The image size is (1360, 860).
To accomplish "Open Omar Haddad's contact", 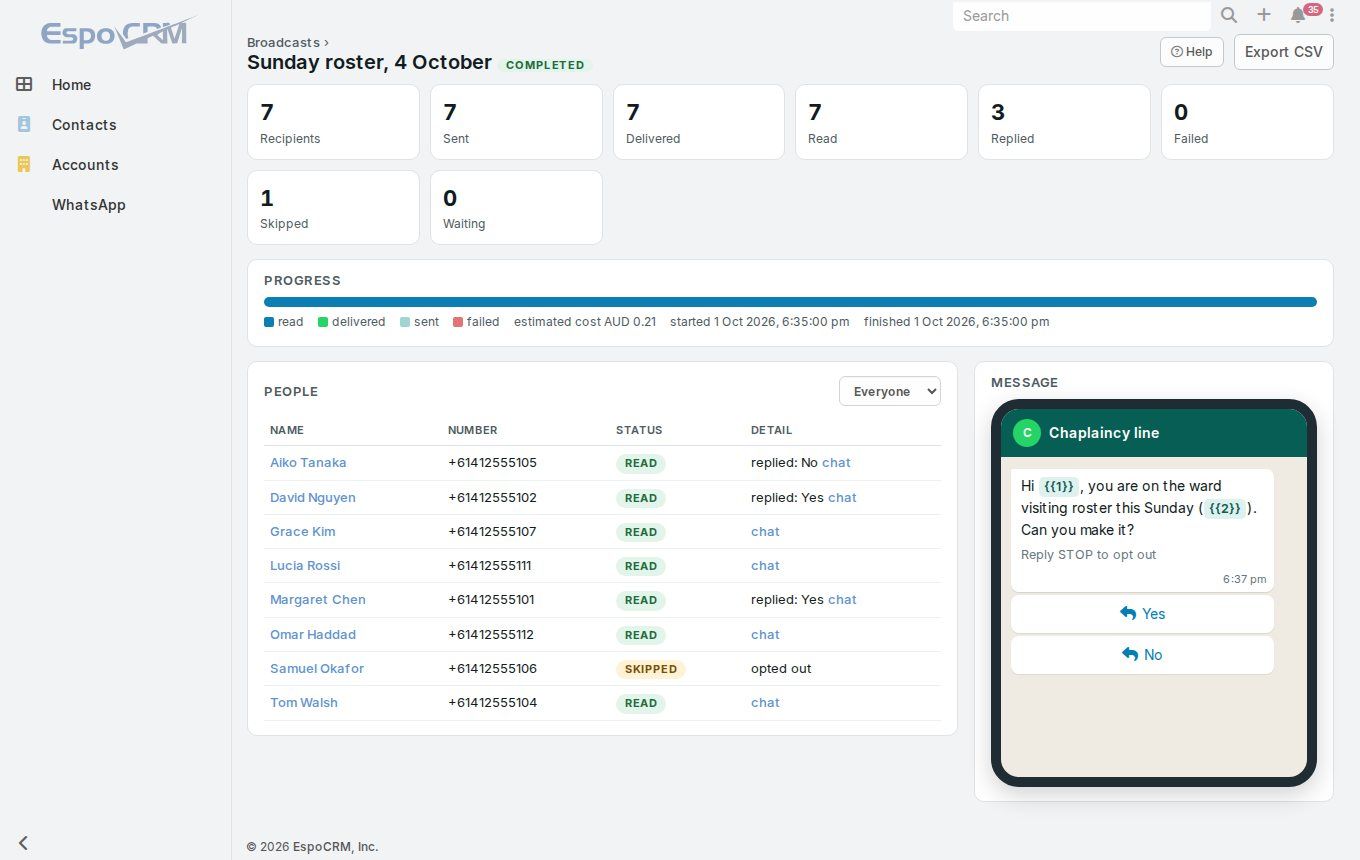I will [x=313, y=635].
